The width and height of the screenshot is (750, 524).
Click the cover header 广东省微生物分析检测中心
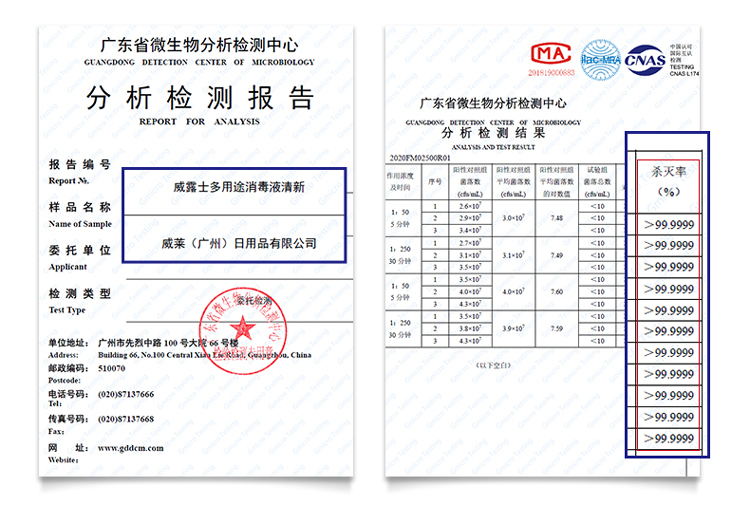click(x=199, y=45)
